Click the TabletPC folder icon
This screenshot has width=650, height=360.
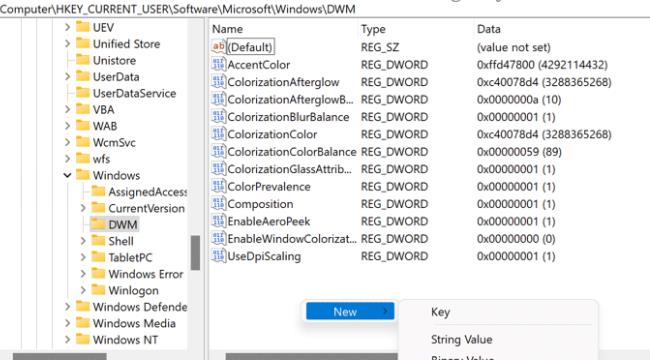pyautogui.click(x=98, y=257)
